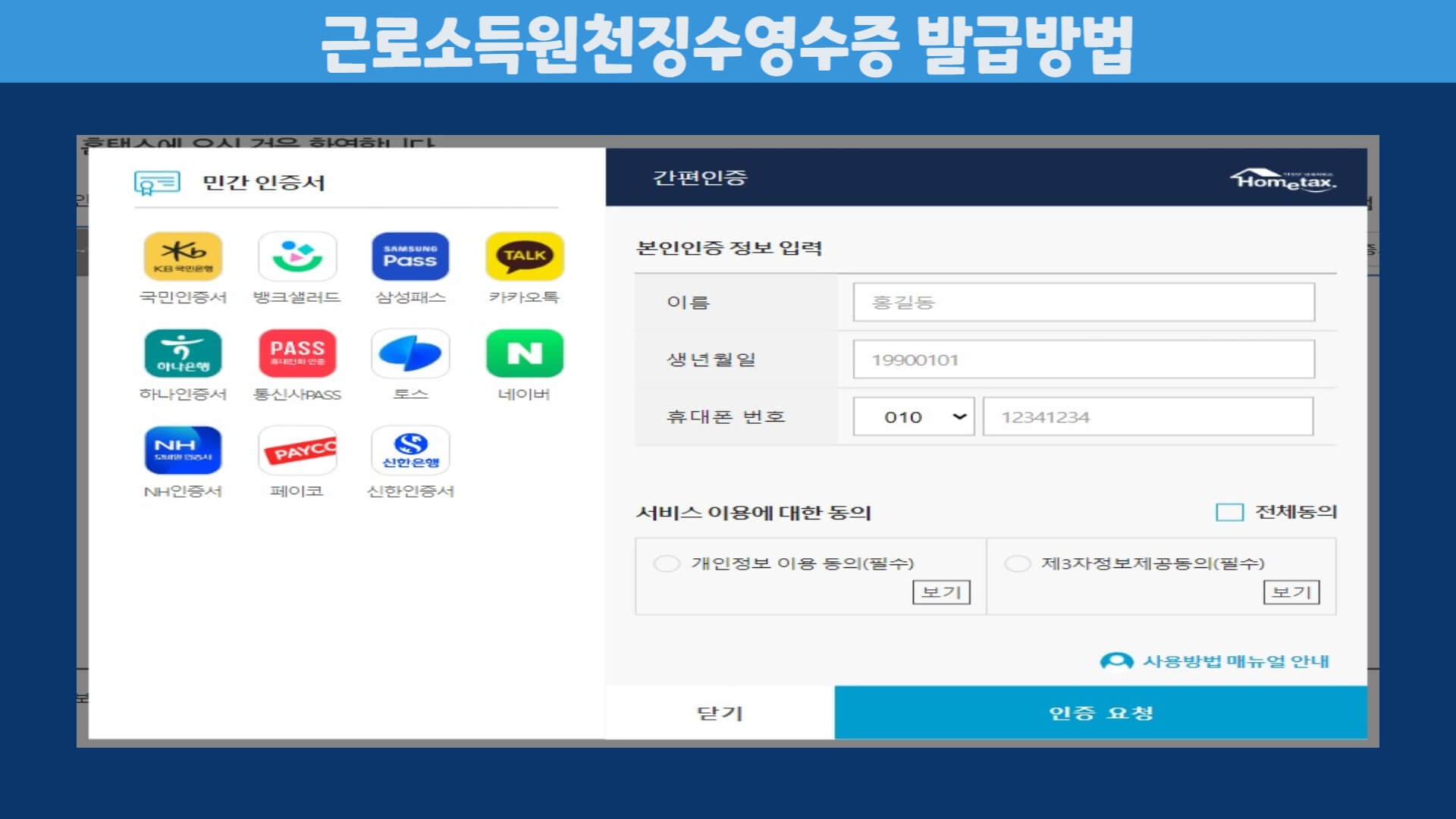Choose the 통신사PASS icon

point(297,353)
